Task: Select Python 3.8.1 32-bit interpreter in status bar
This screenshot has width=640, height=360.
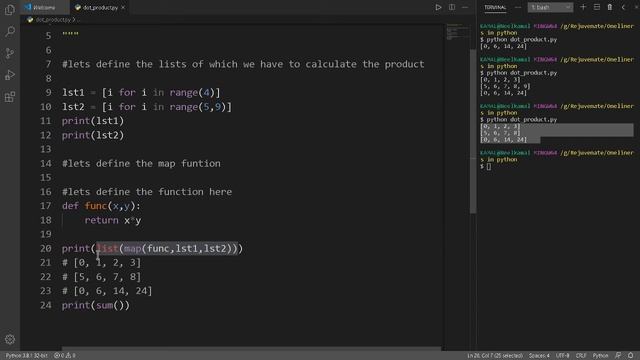Action: [x=27, y=356]
